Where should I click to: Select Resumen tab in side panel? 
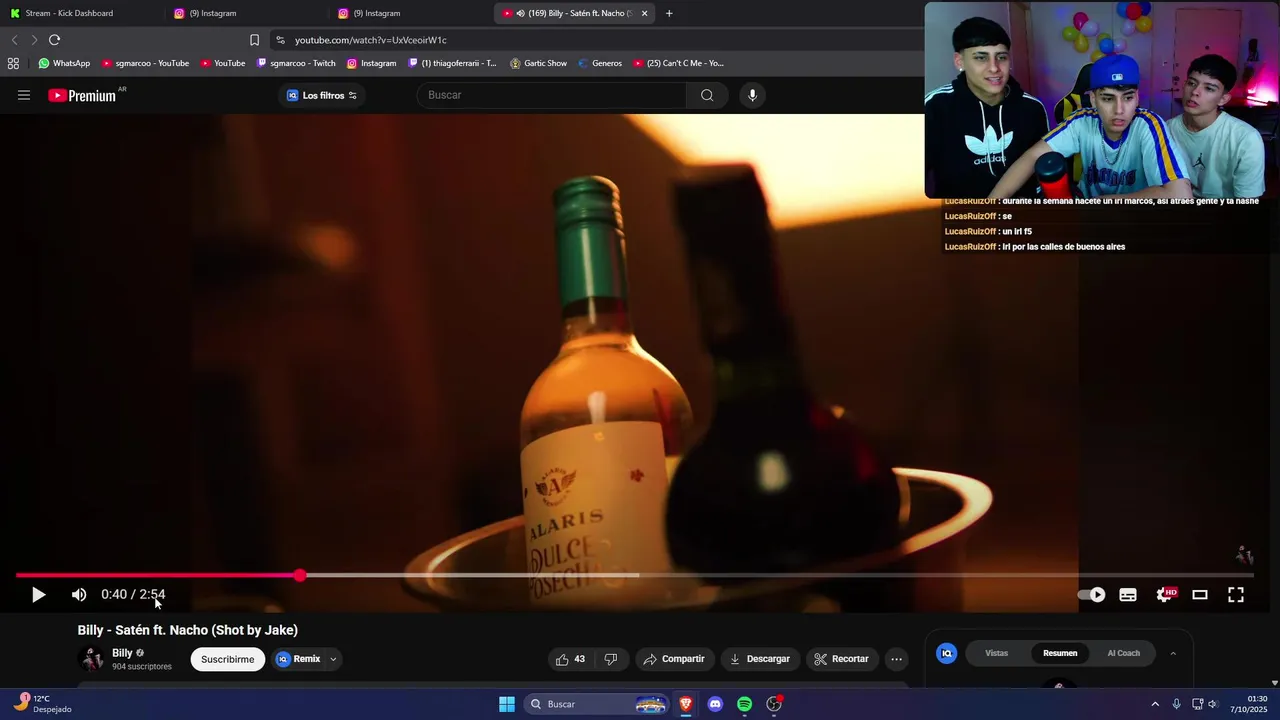click(x=1060, y=653)
